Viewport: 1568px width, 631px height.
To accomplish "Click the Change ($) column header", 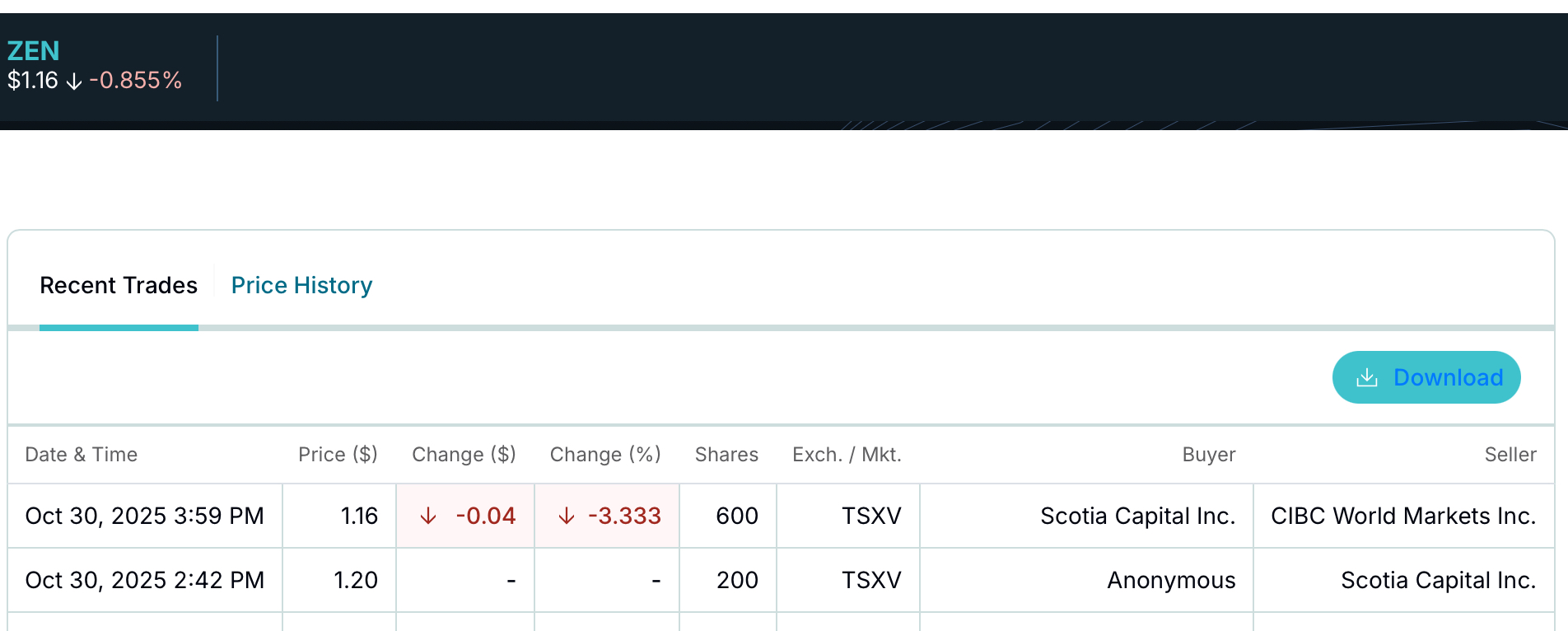I will [x=464, y=455].
